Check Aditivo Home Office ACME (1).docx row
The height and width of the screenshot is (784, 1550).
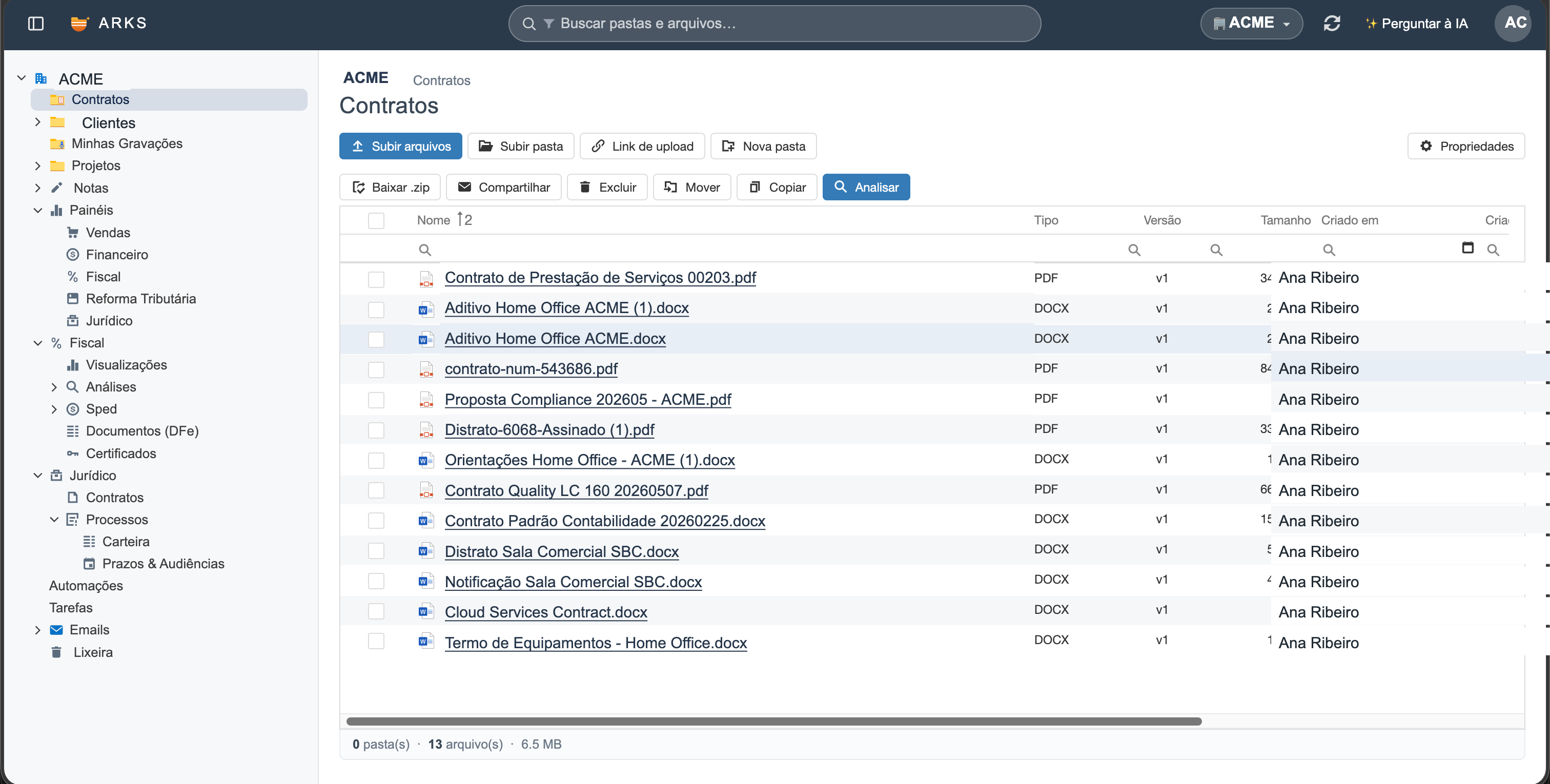(x=376, y=310)
